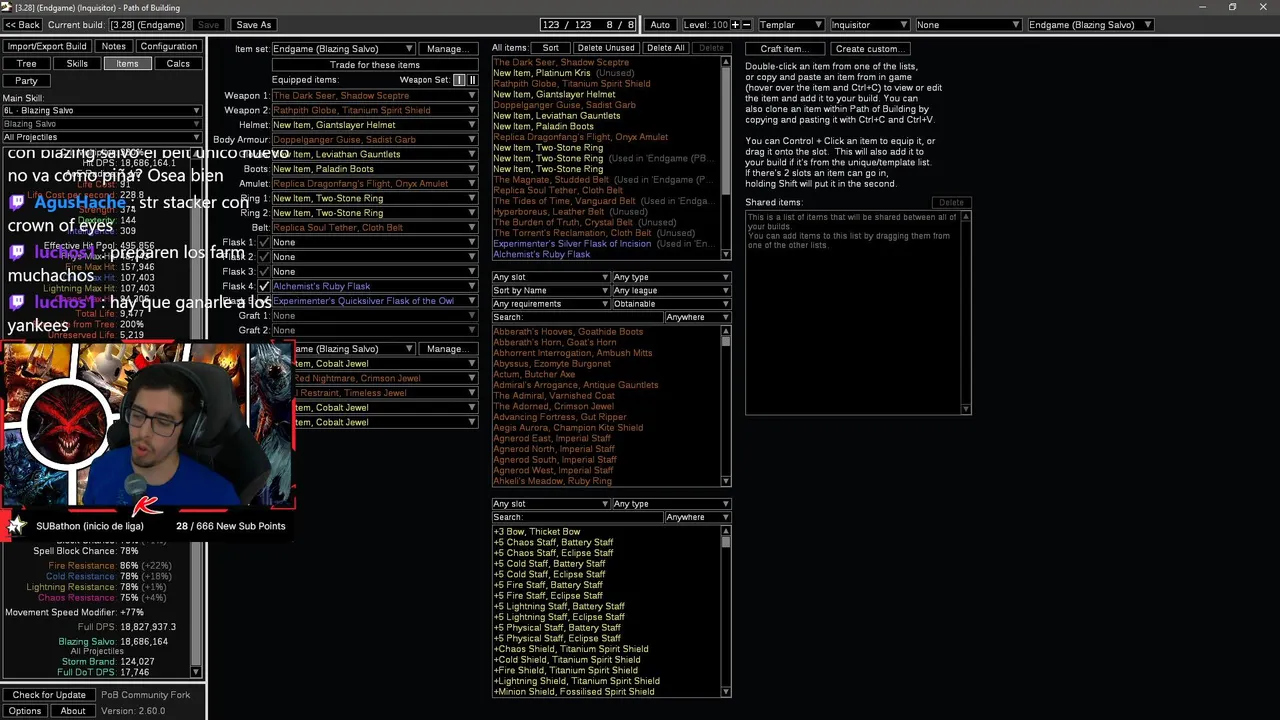Go back with << Back button
The width and height of the screenshot is (1280, 720).
(x=23, y=25)
